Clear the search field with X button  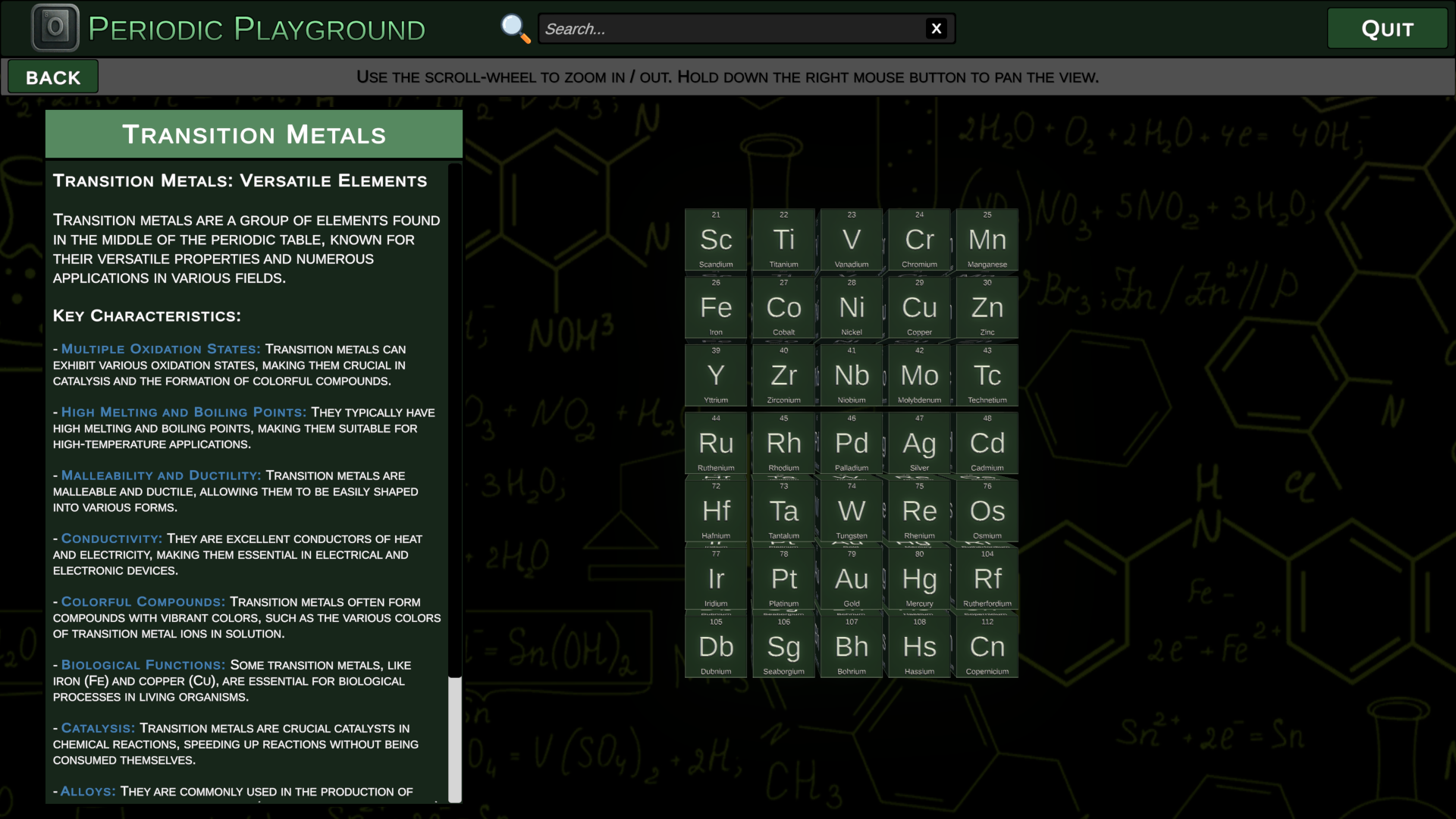point(937,29)
